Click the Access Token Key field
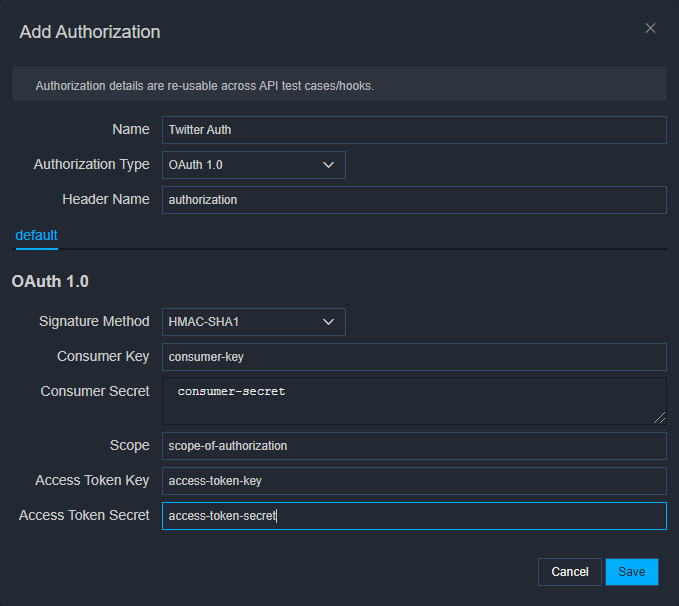Screen dimensions: 679x606 414,481
